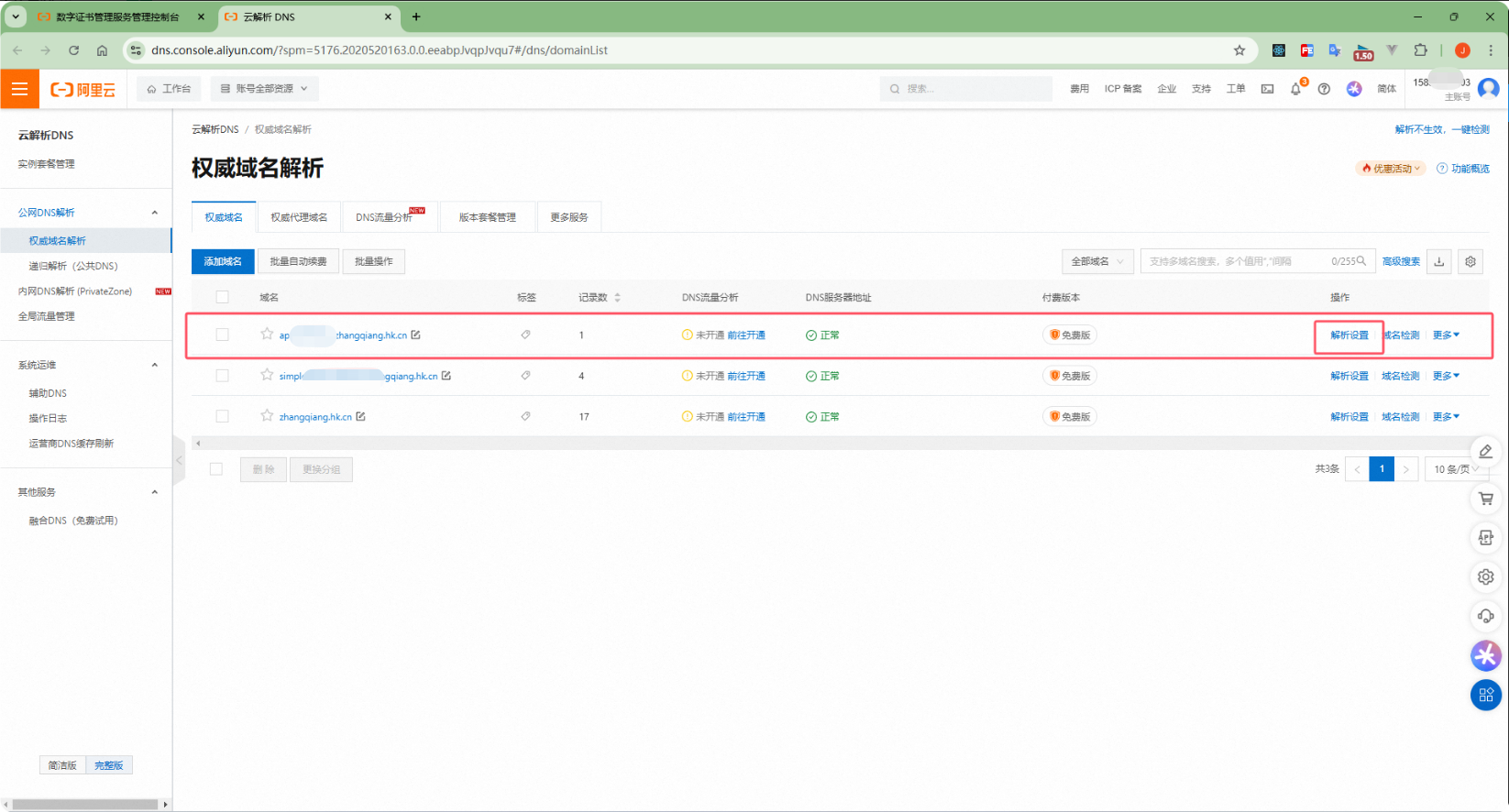Open the AI assistant icon in header
The height and width of the screenshot is (812, 1509).
pyautogui.click(x=1354, y=89)
